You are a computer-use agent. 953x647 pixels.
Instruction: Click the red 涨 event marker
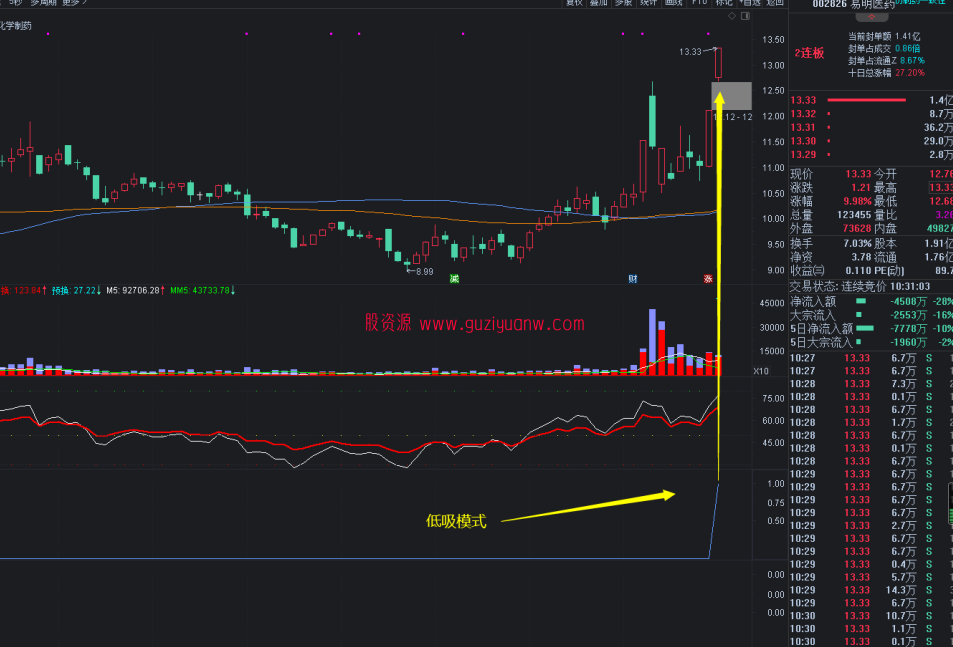click(x=708, y=279)
